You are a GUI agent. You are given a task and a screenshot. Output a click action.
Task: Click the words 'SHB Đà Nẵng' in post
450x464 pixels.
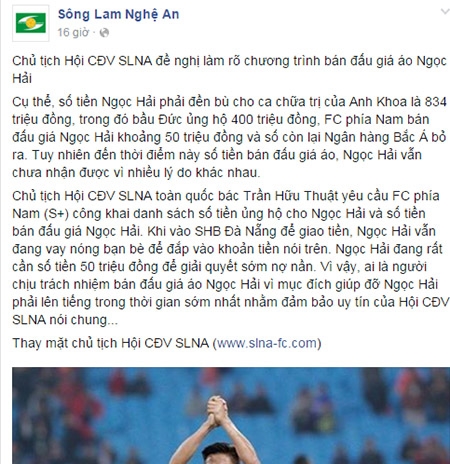click(236, 231)
